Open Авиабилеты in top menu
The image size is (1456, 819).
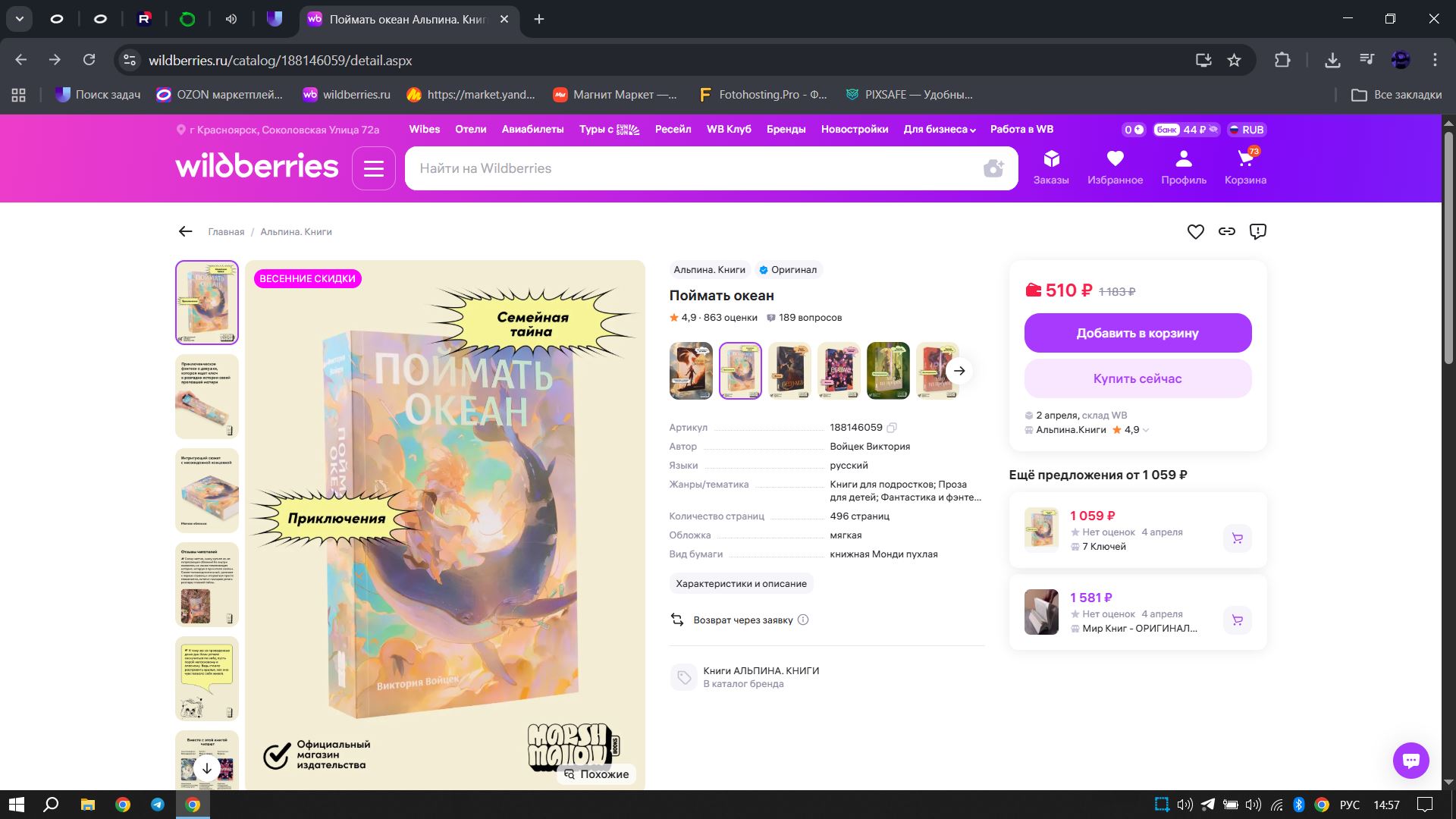(532, 130)
